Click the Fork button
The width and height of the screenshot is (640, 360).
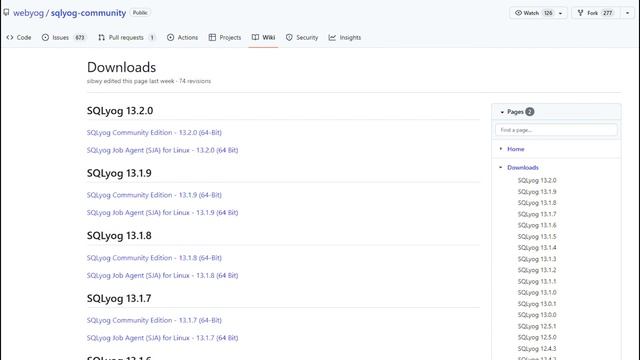click(596, 13)
